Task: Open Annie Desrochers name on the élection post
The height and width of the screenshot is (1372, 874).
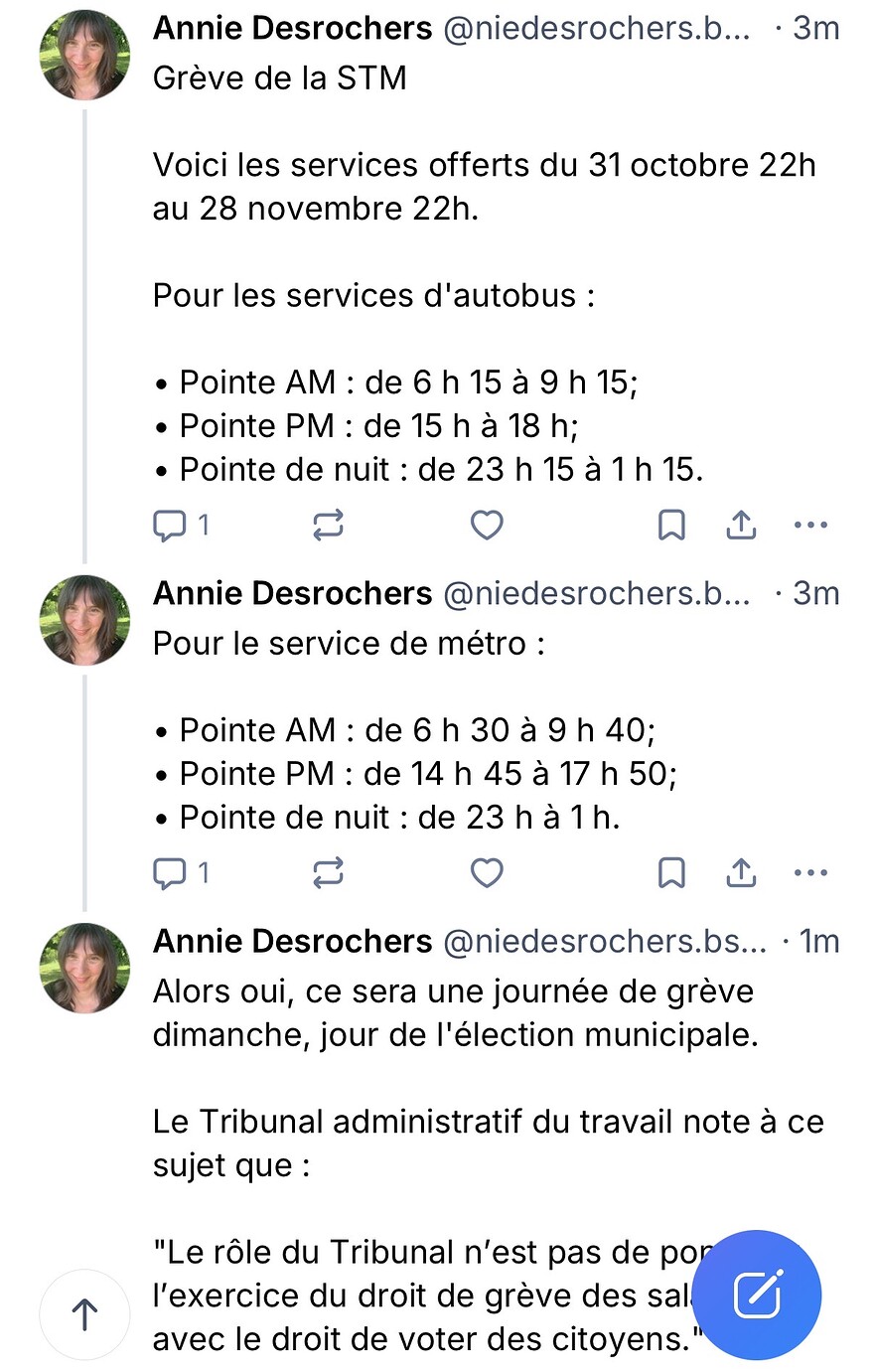Action: (292, 941)
